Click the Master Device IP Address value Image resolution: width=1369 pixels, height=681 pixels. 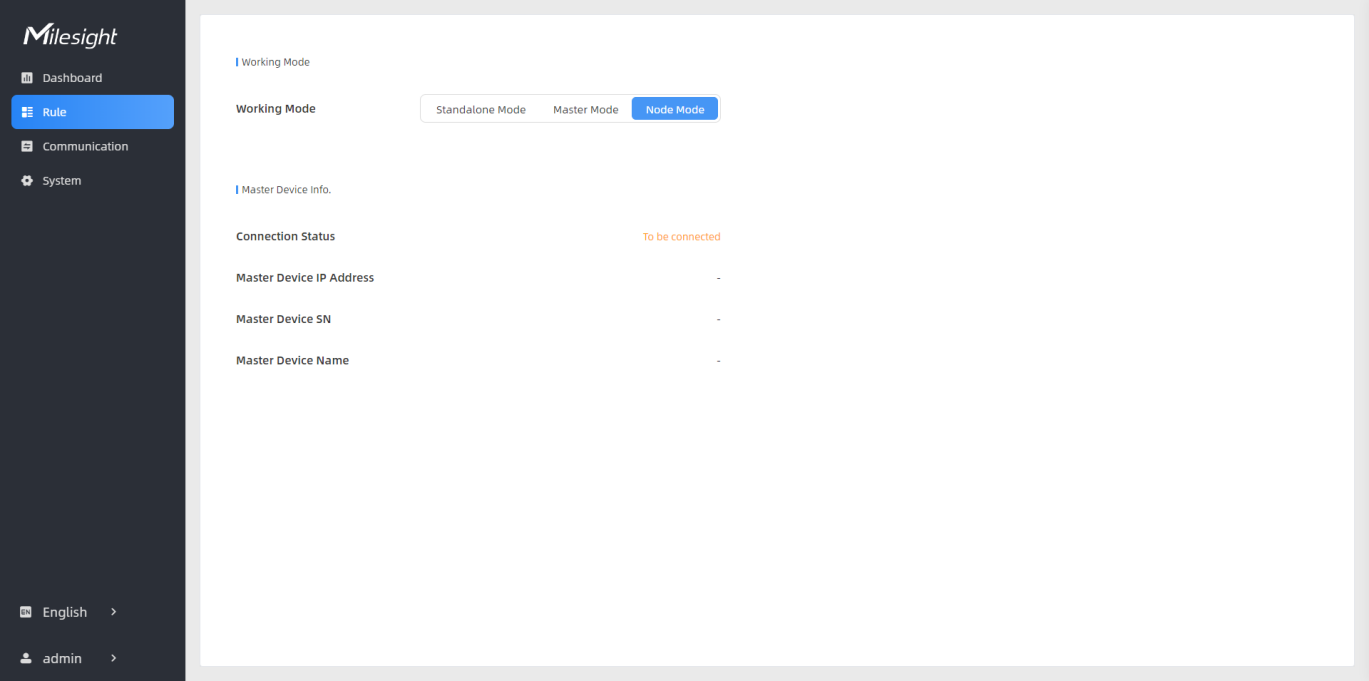[717, 278]
